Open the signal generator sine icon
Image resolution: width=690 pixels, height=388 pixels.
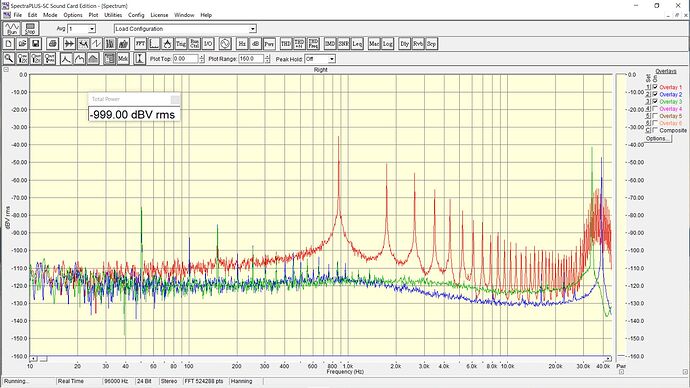pyautogui.click(x=225, y=44)
